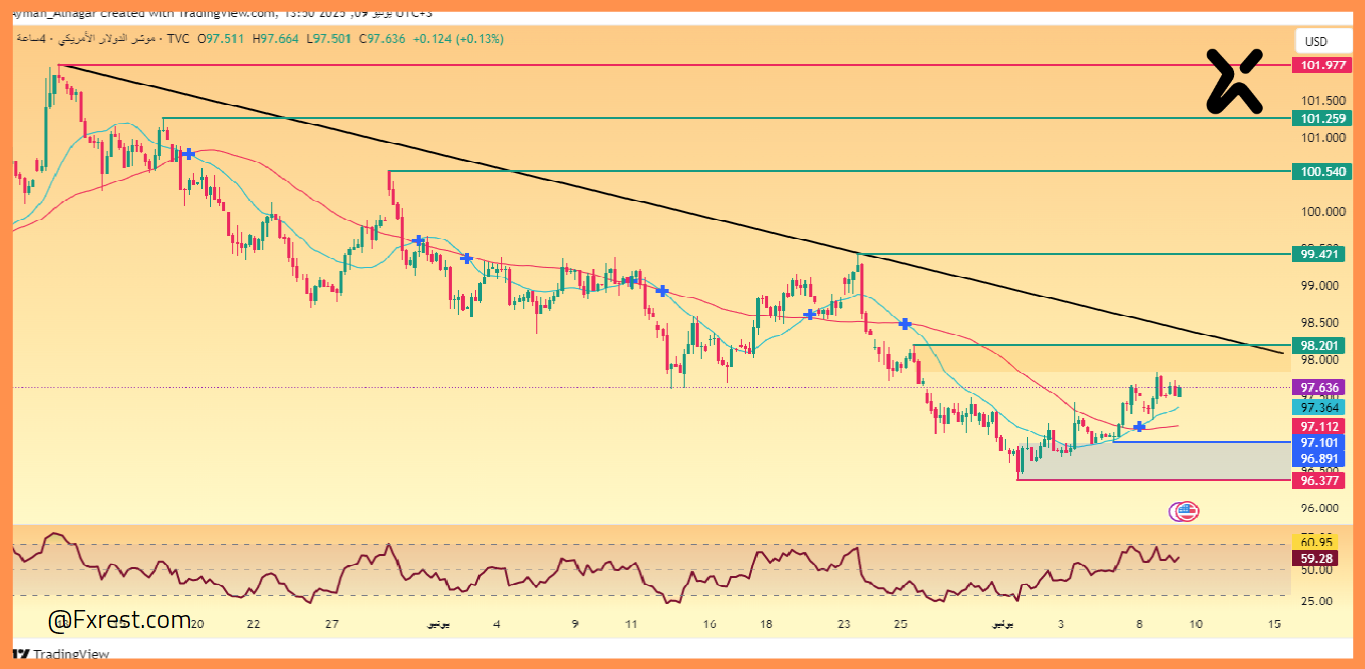Click the 99.000 price axis tick
1365x669 pixels.
1320,286
